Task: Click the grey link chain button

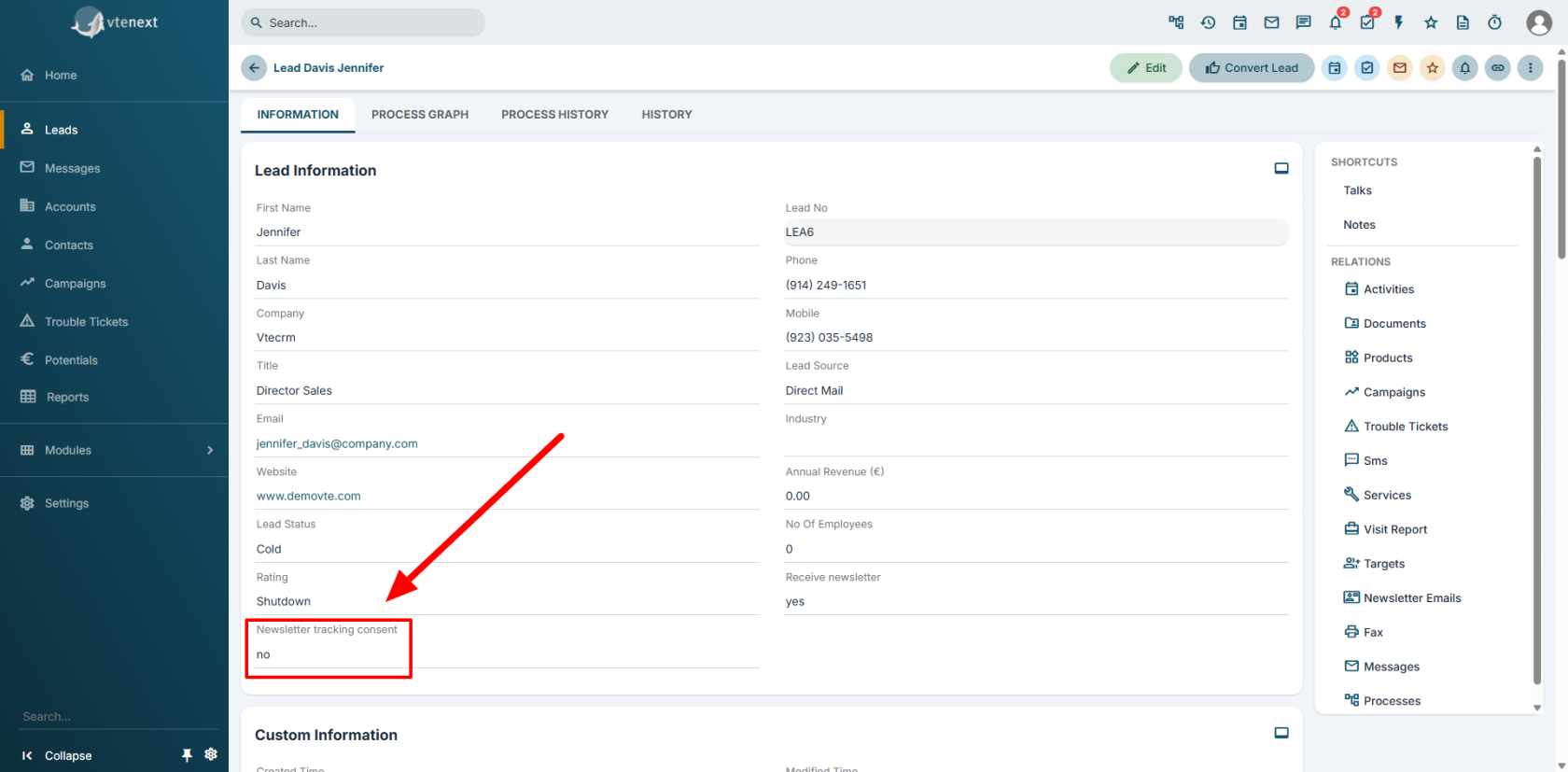Action: click(x=1498, y=68)
